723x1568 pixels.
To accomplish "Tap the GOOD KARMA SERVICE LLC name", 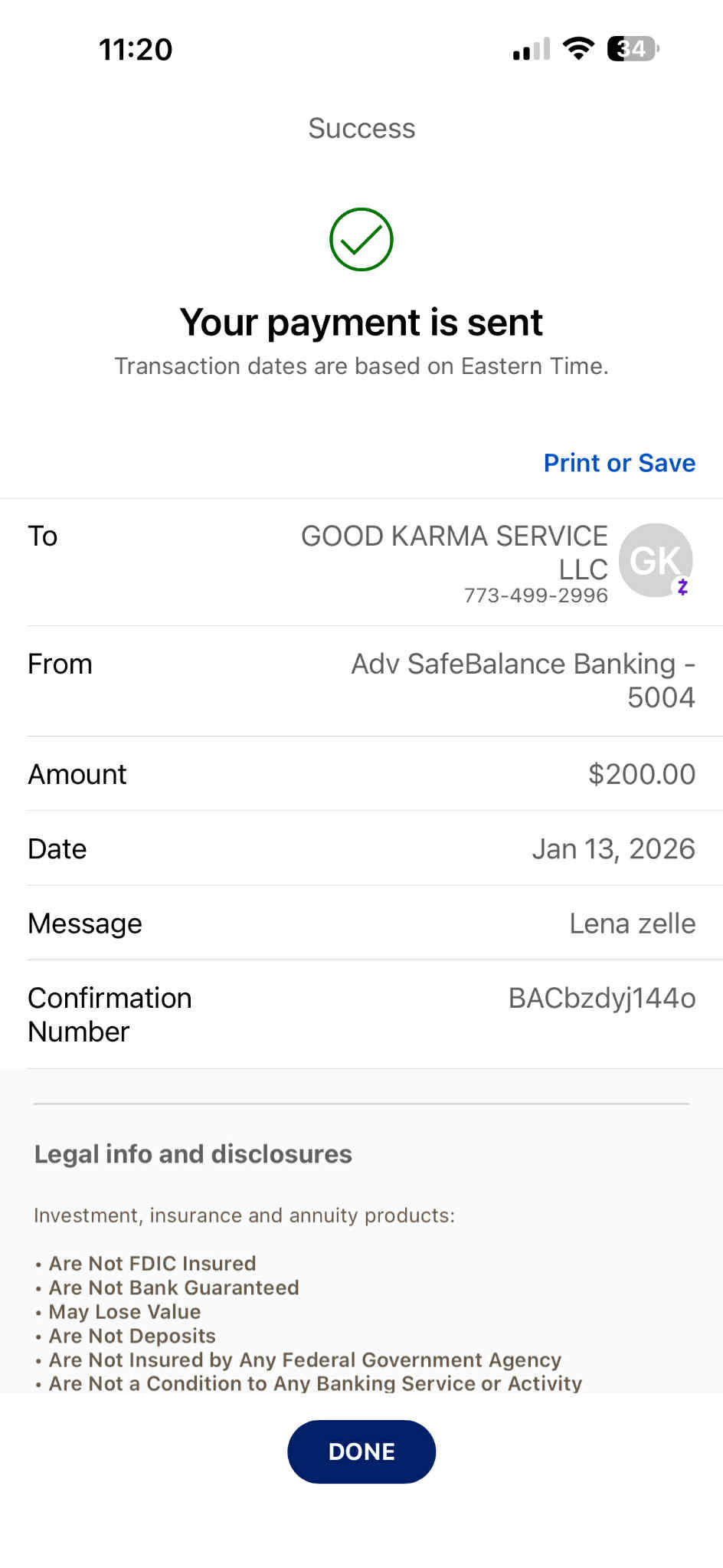I will (x=454, y=552).
